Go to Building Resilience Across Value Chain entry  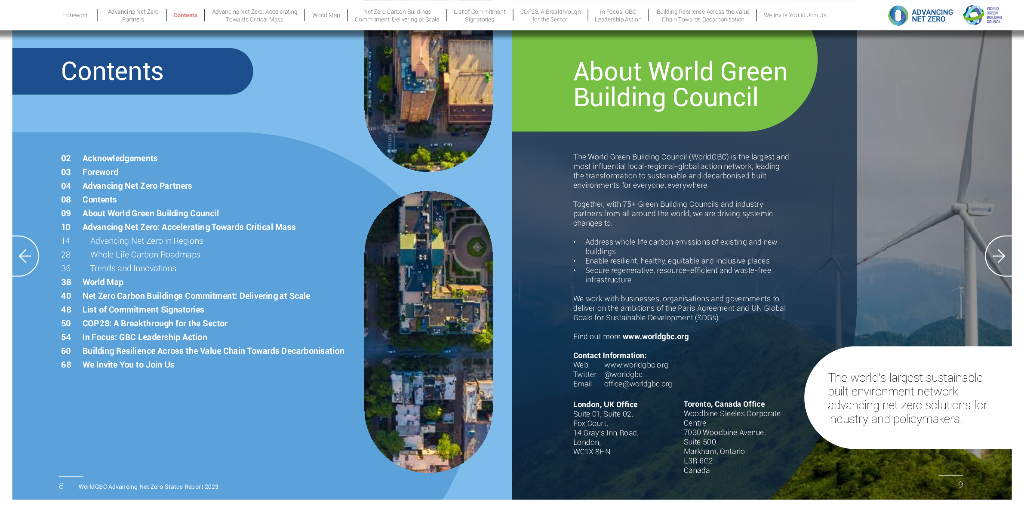(x=213, y=351)
